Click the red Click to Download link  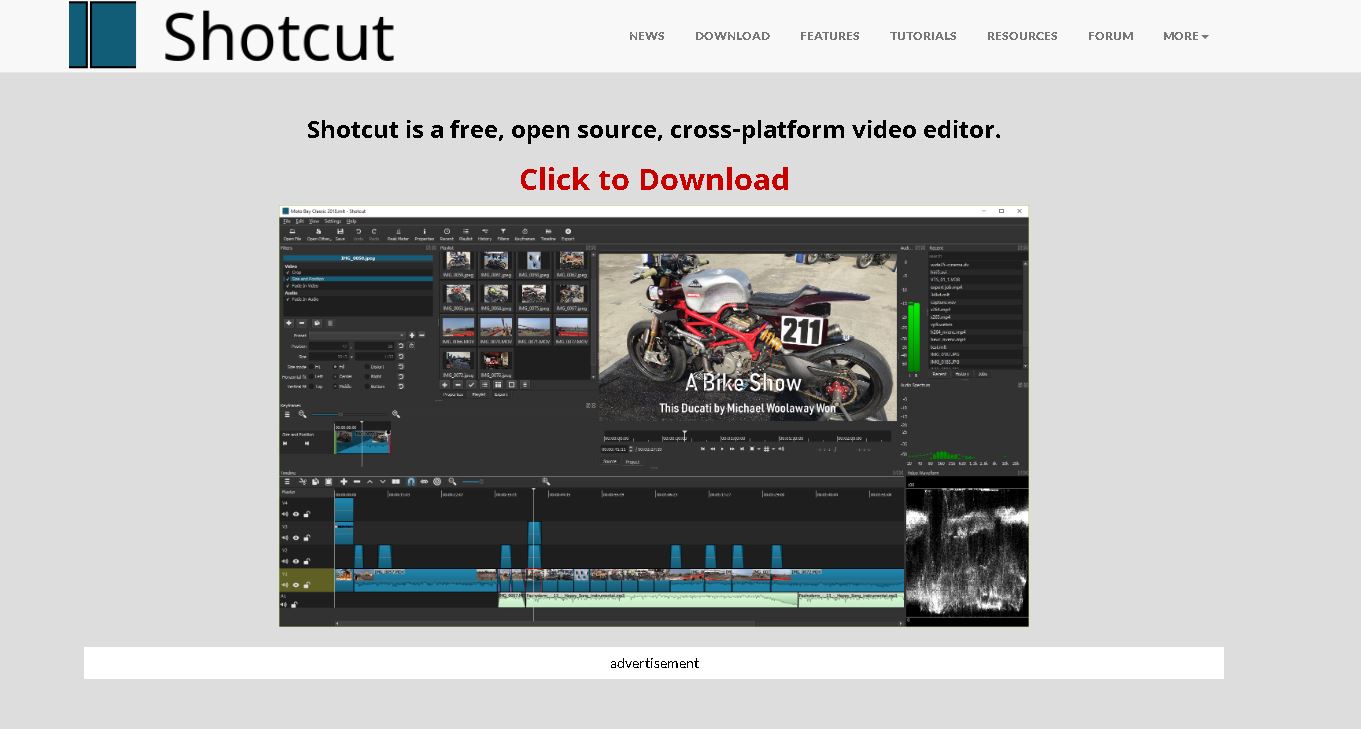654,179
